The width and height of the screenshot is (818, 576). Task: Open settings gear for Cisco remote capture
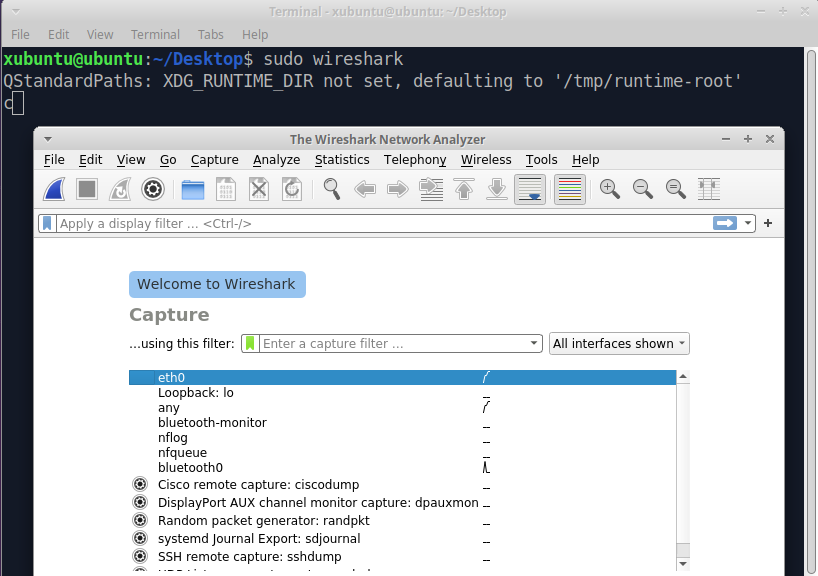click(140, 484)
